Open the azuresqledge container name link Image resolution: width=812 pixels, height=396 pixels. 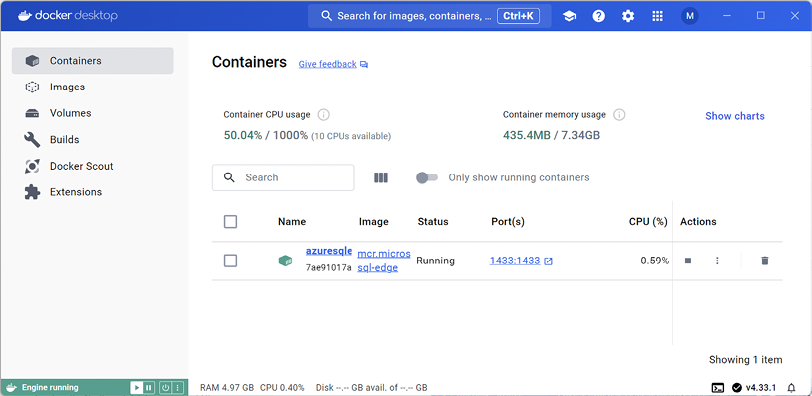pos(329,251)
